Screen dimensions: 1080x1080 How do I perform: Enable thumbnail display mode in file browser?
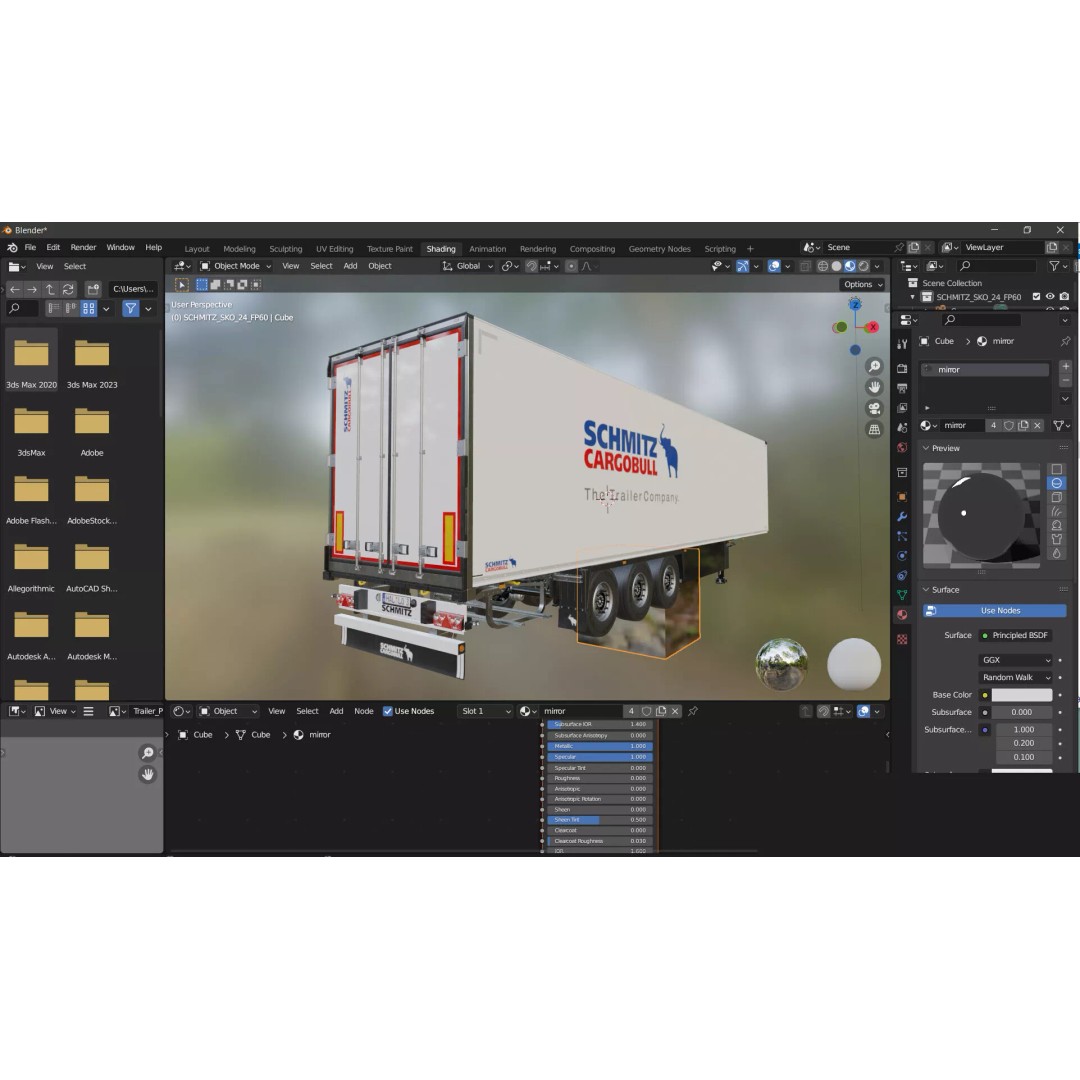pos(89,309)
